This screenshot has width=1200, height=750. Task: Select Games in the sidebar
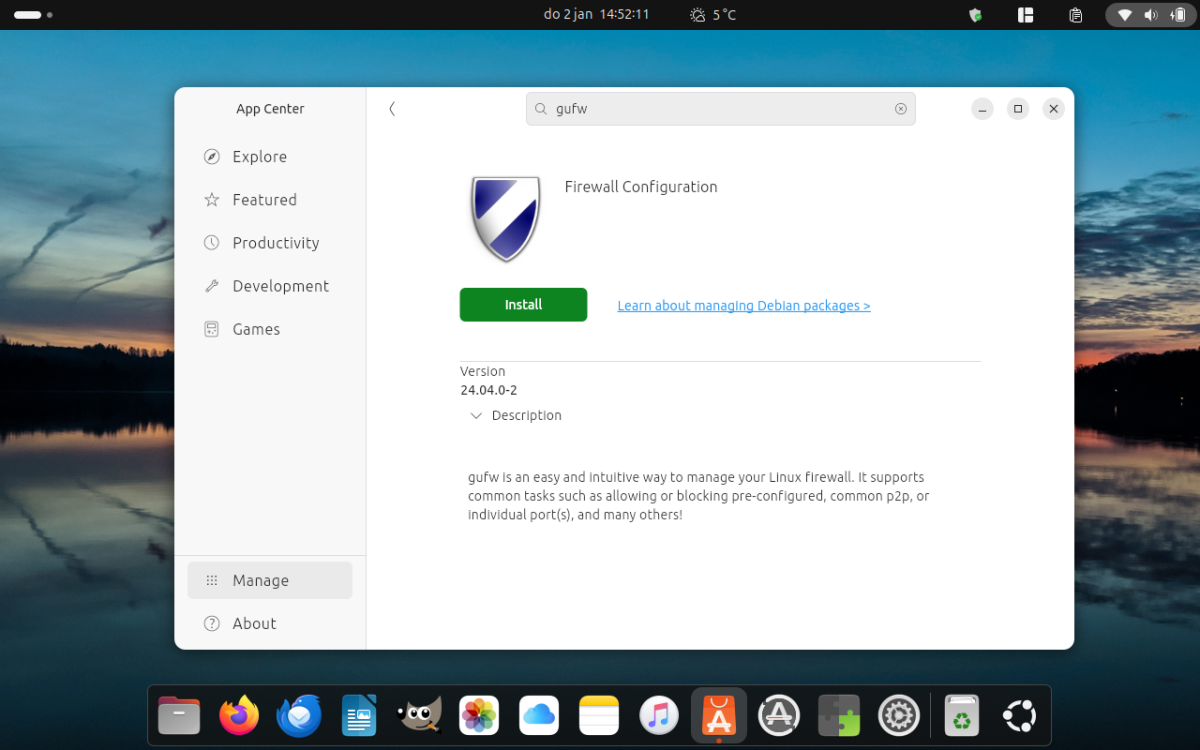(x=256, y=329)
